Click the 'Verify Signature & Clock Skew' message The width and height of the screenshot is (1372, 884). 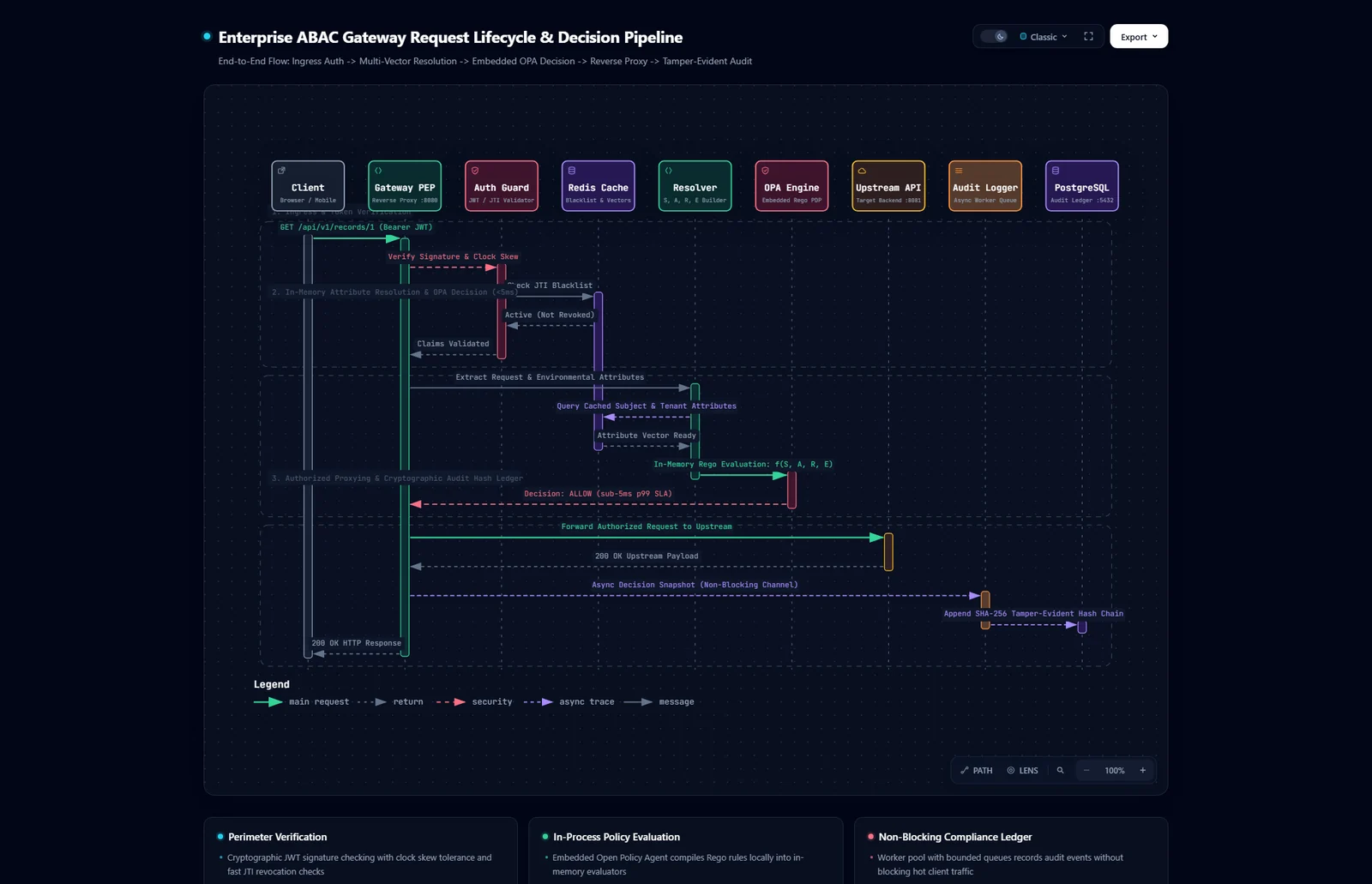click(x=453, y=256)
